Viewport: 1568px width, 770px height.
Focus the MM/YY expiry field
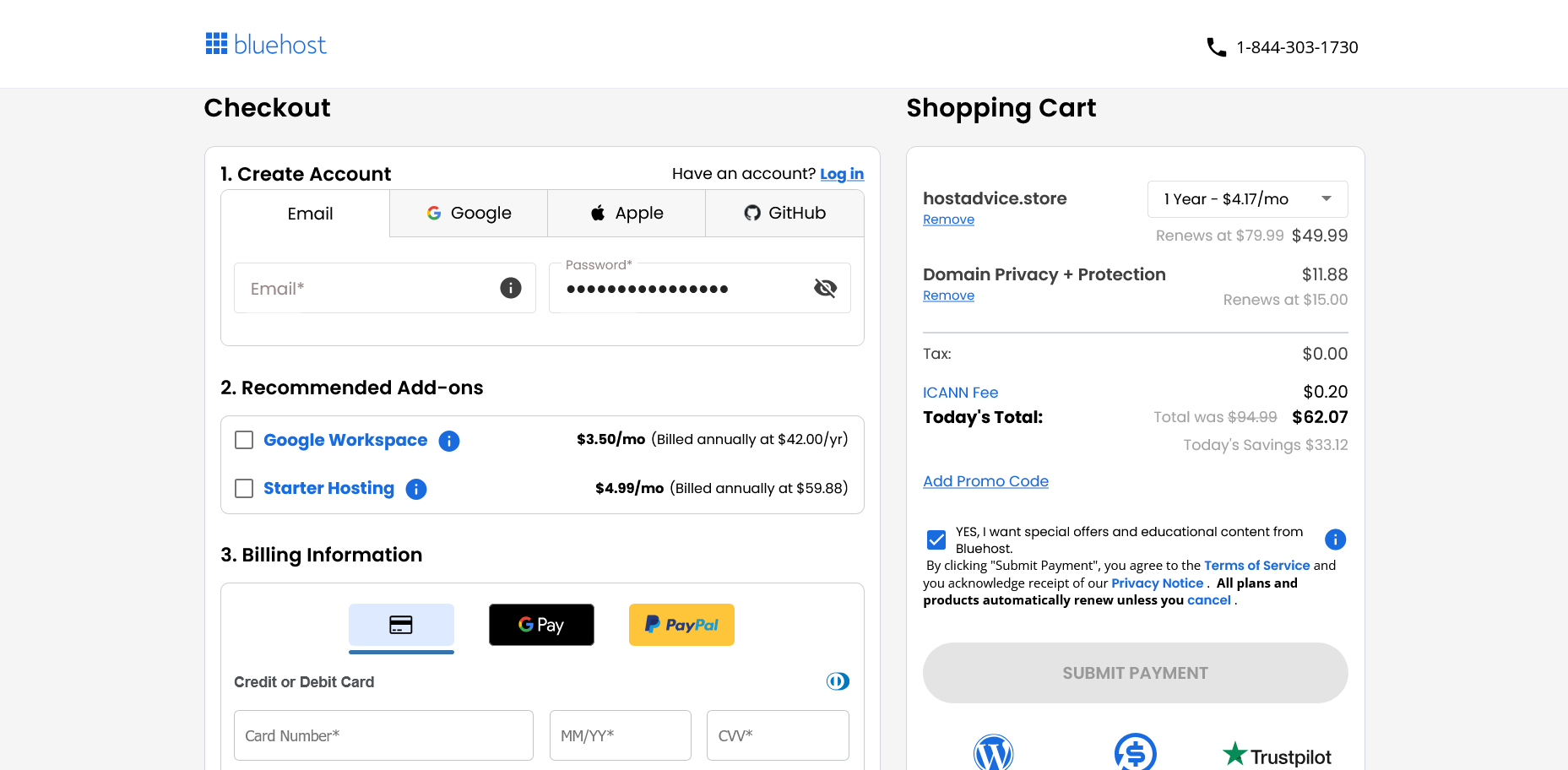pos(621,735)
